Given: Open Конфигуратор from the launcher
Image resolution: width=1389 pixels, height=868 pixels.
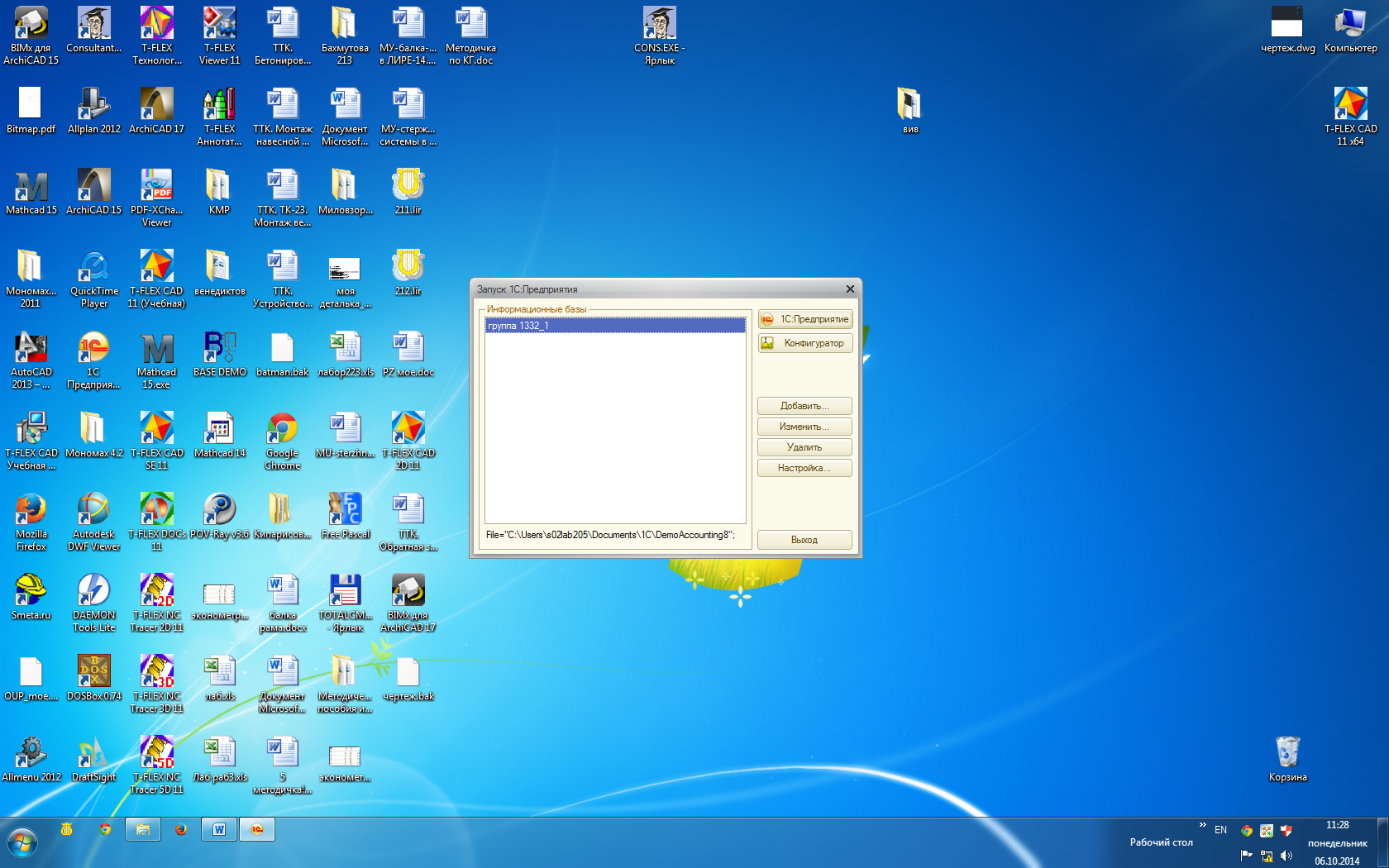Looking at the screenshot, I should tap(804, 343).
